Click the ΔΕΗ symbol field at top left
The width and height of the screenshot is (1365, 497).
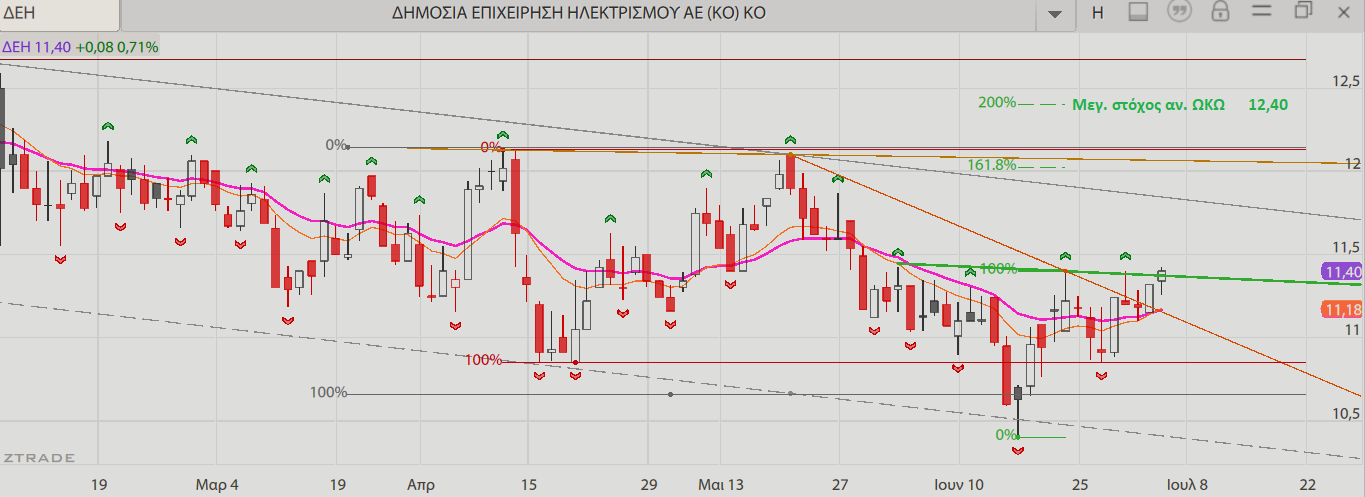point(60,14)
